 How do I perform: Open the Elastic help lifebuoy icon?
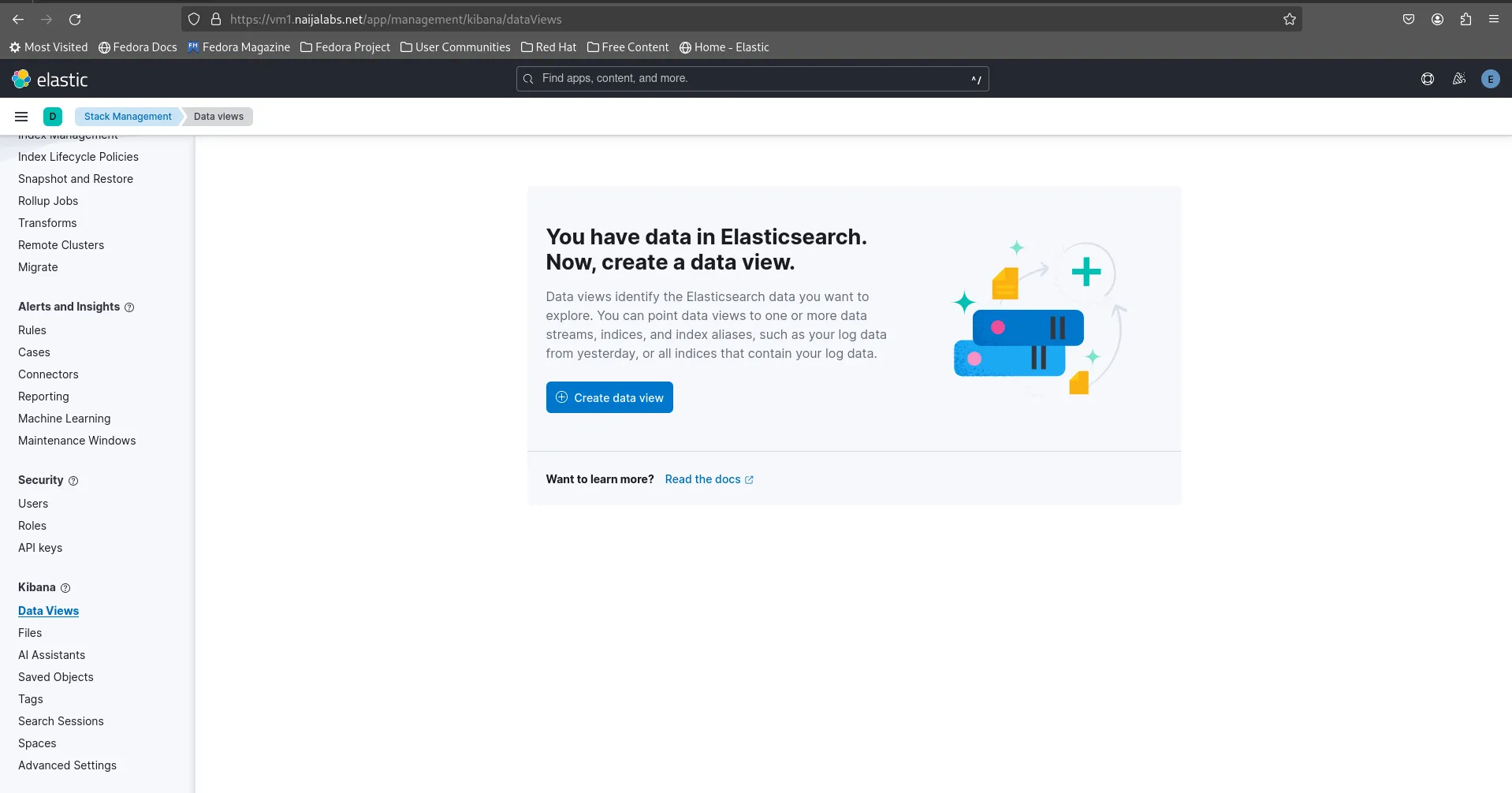click(1428, 79)
